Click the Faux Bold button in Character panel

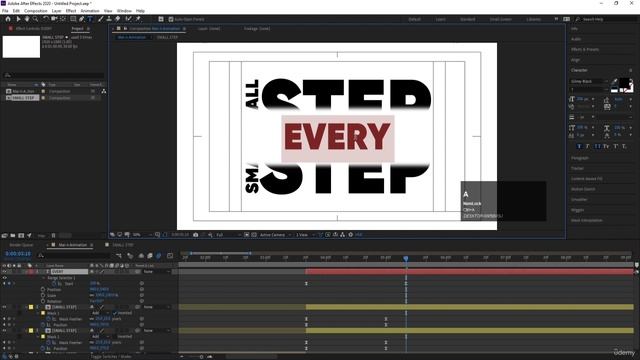click(579, 146)
